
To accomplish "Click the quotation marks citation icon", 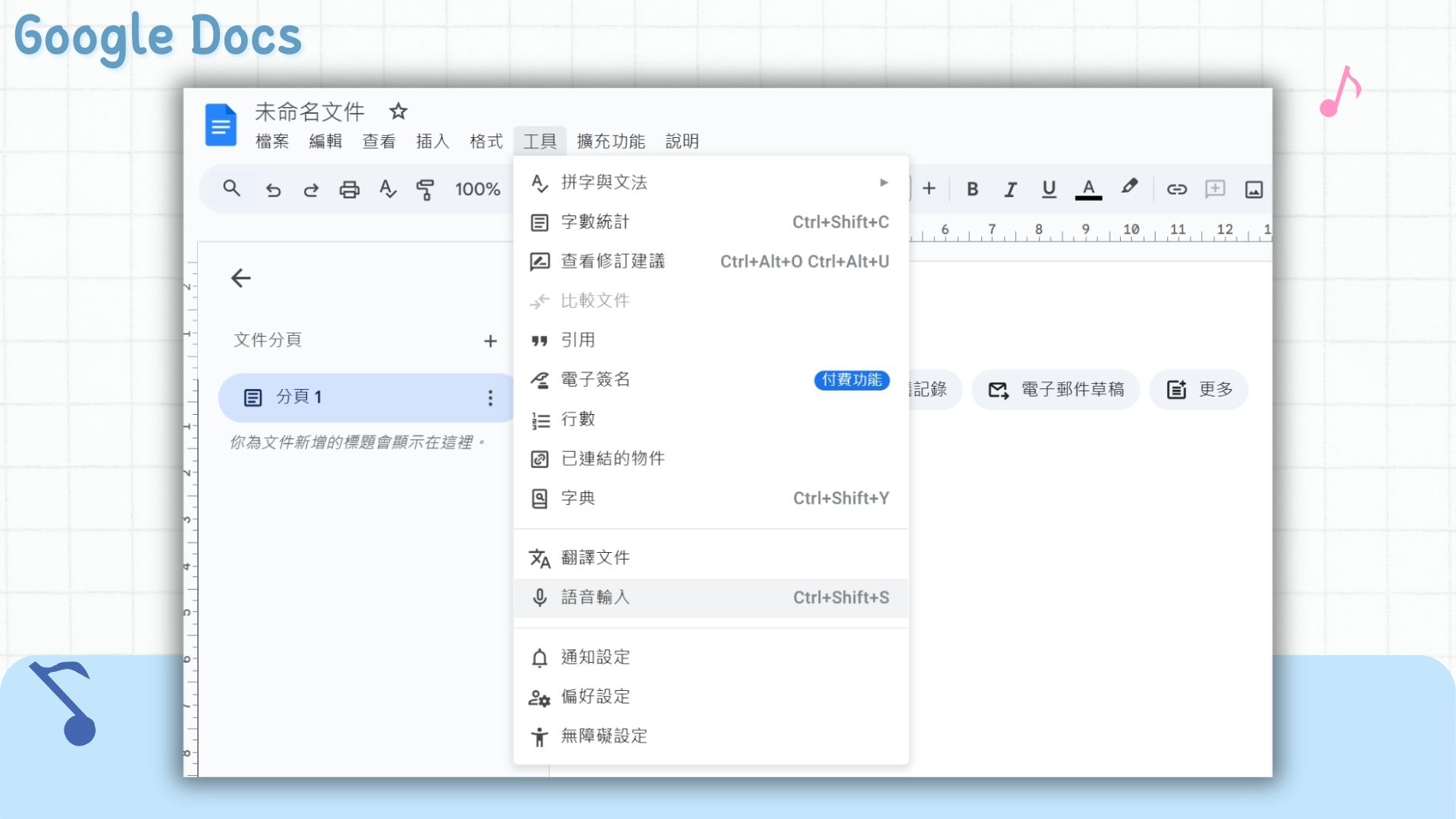I will [x=539, y=341].
